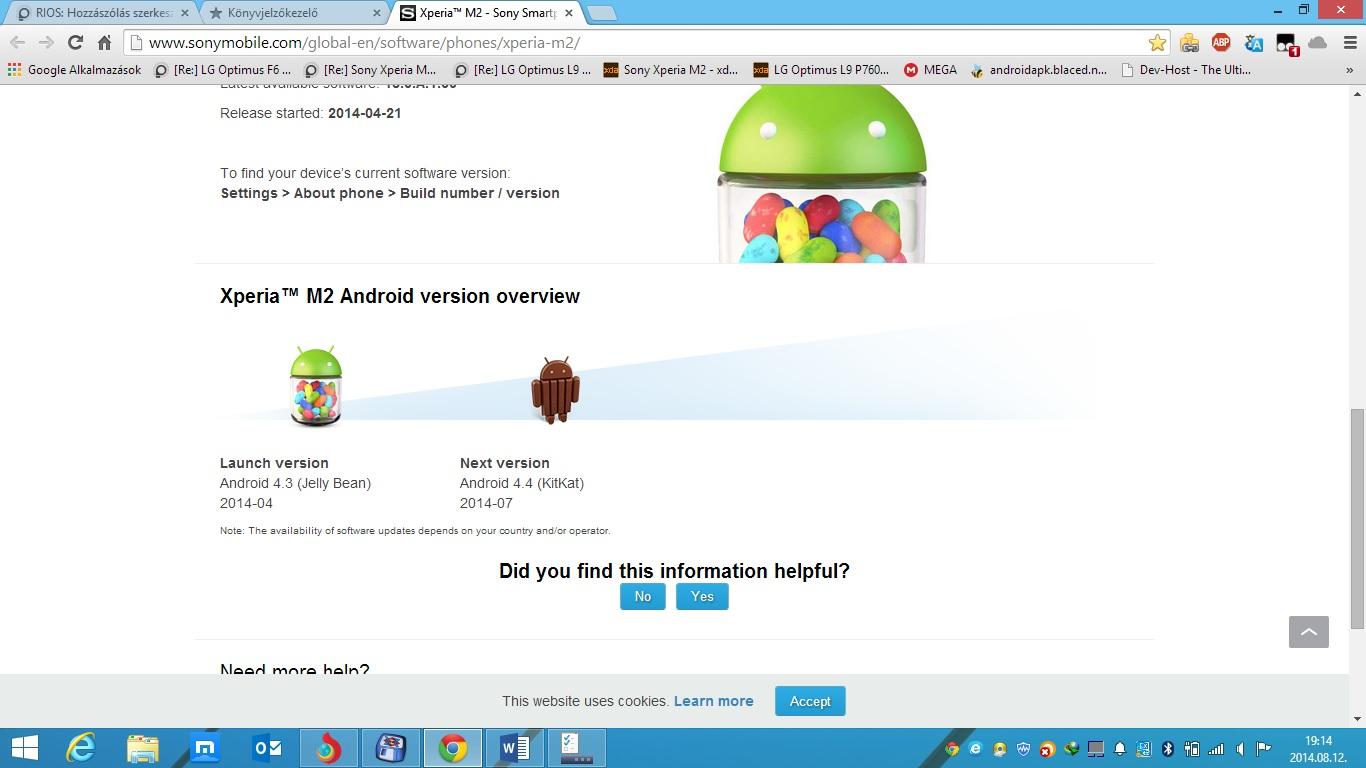Click the scrollbar down arrow

pyautogui.click(x=1357, y=718)
